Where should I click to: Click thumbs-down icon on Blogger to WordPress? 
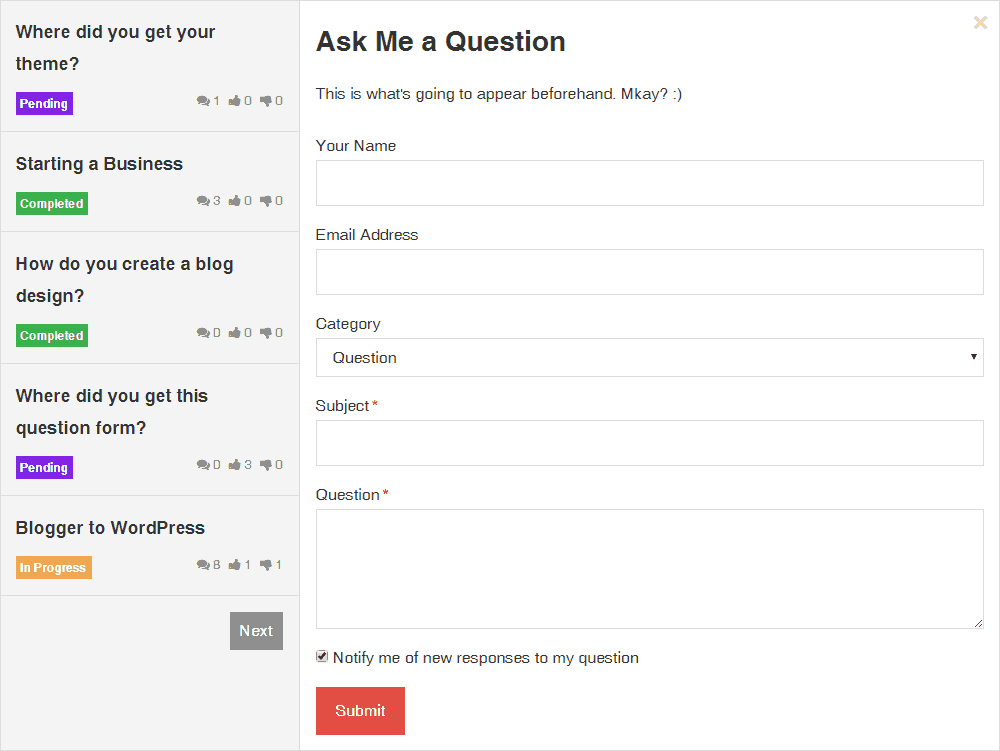(x=266, y=565)
